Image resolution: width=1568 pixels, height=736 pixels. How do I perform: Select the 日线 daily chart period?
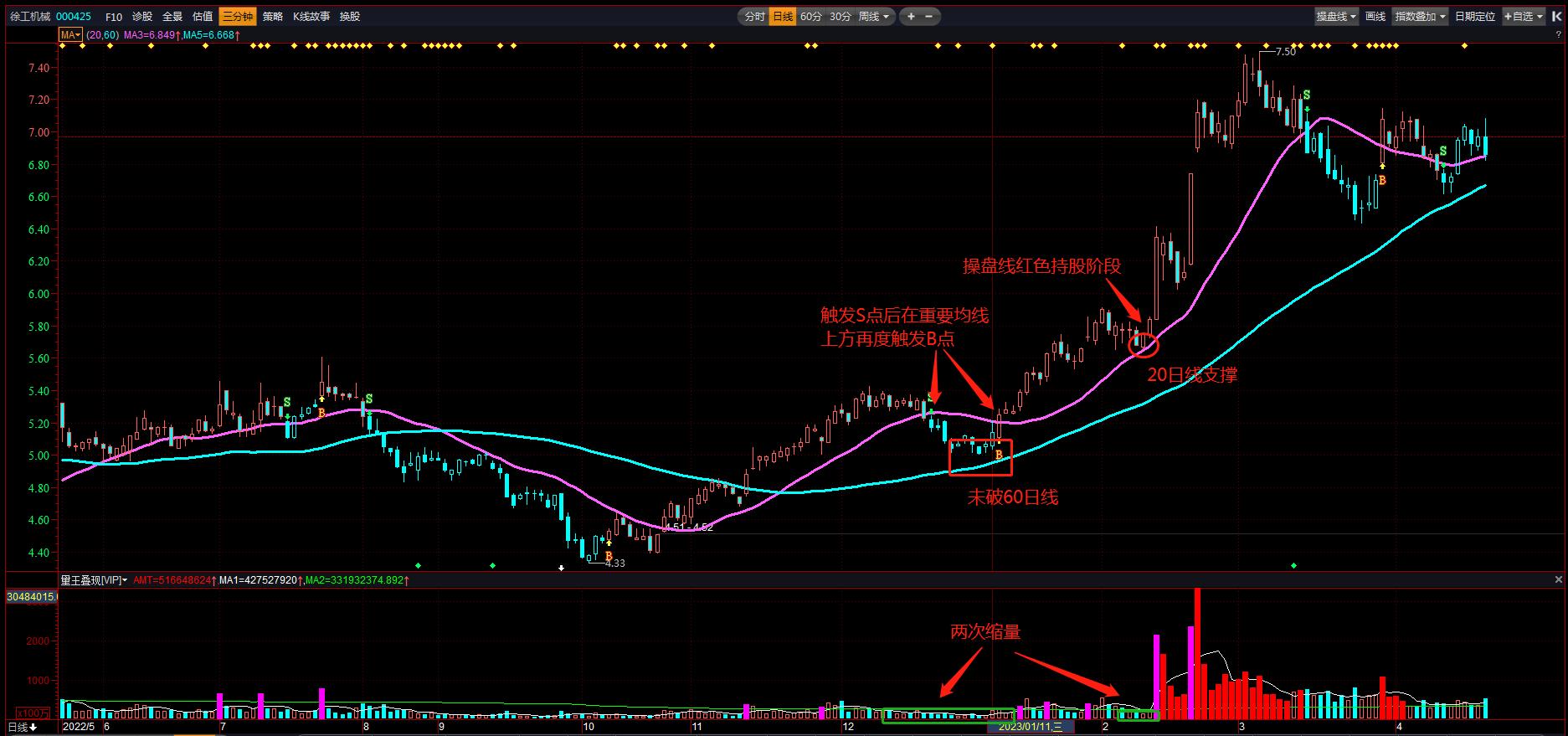click(x=783, y=16)
